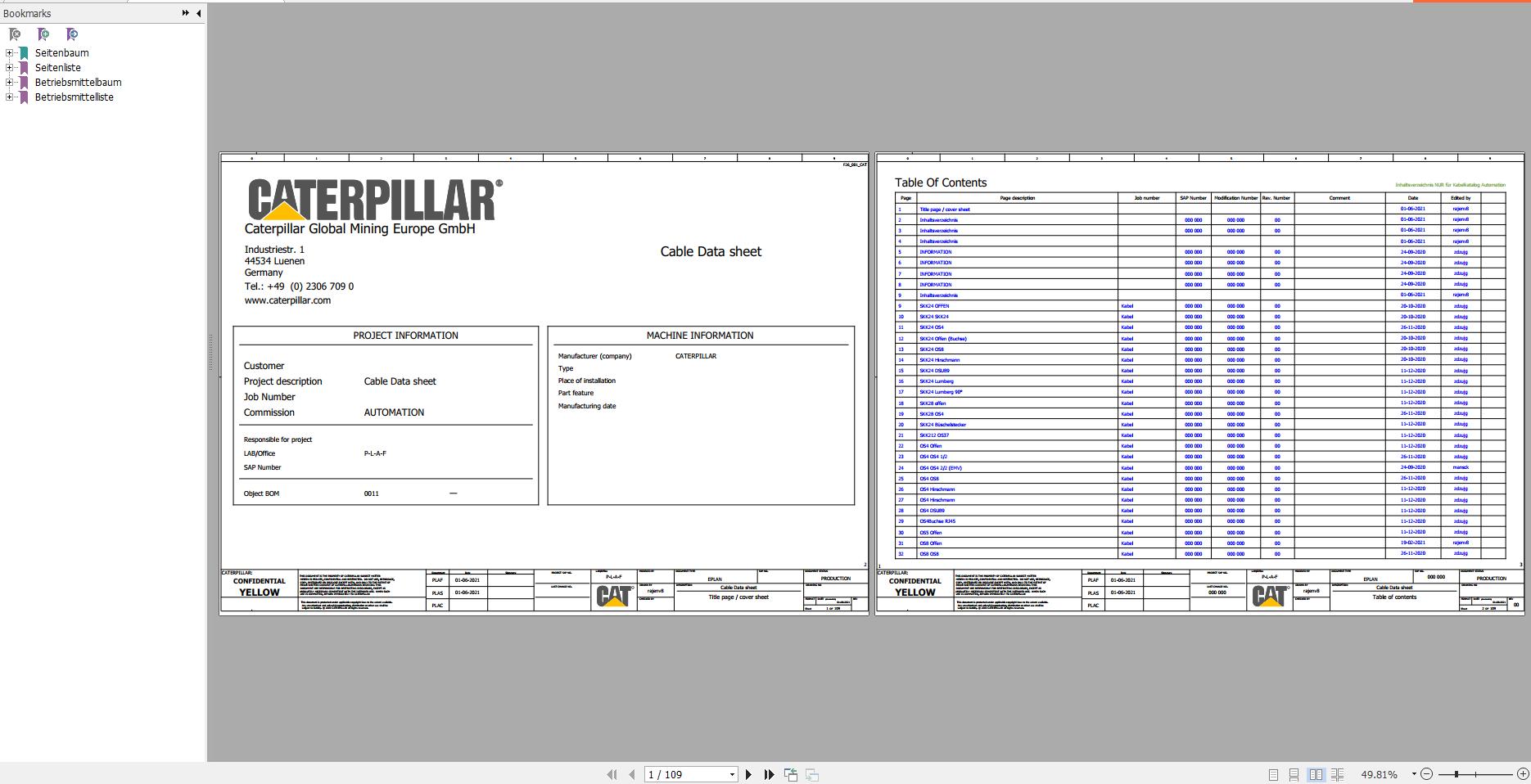This screenshot has height=784, width=1531.
Task: Click the Table Of Contents heading
Action: [941, 182]
